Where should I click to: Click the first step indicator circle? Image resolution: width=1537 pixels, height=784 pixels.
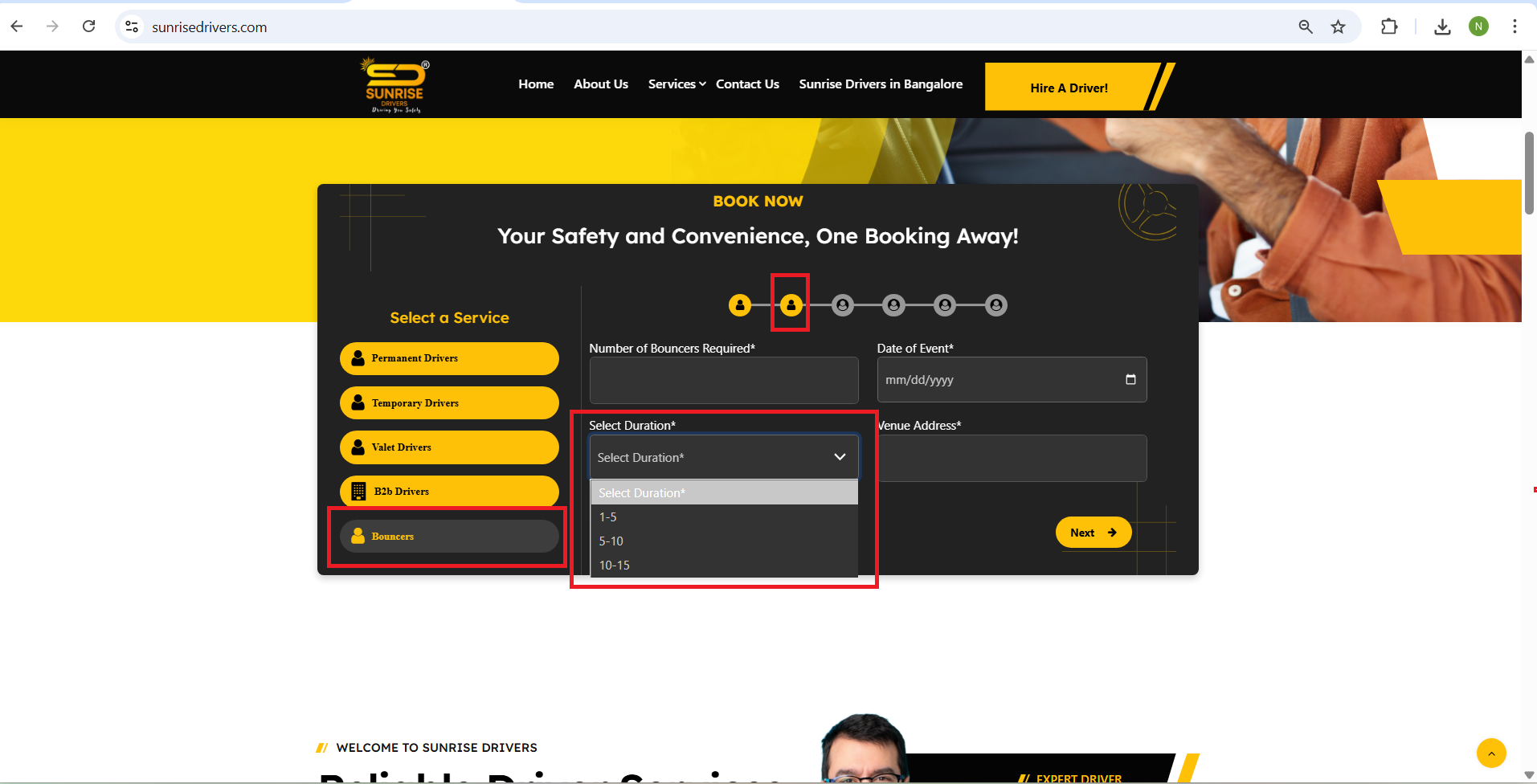[x=739, y=305]
